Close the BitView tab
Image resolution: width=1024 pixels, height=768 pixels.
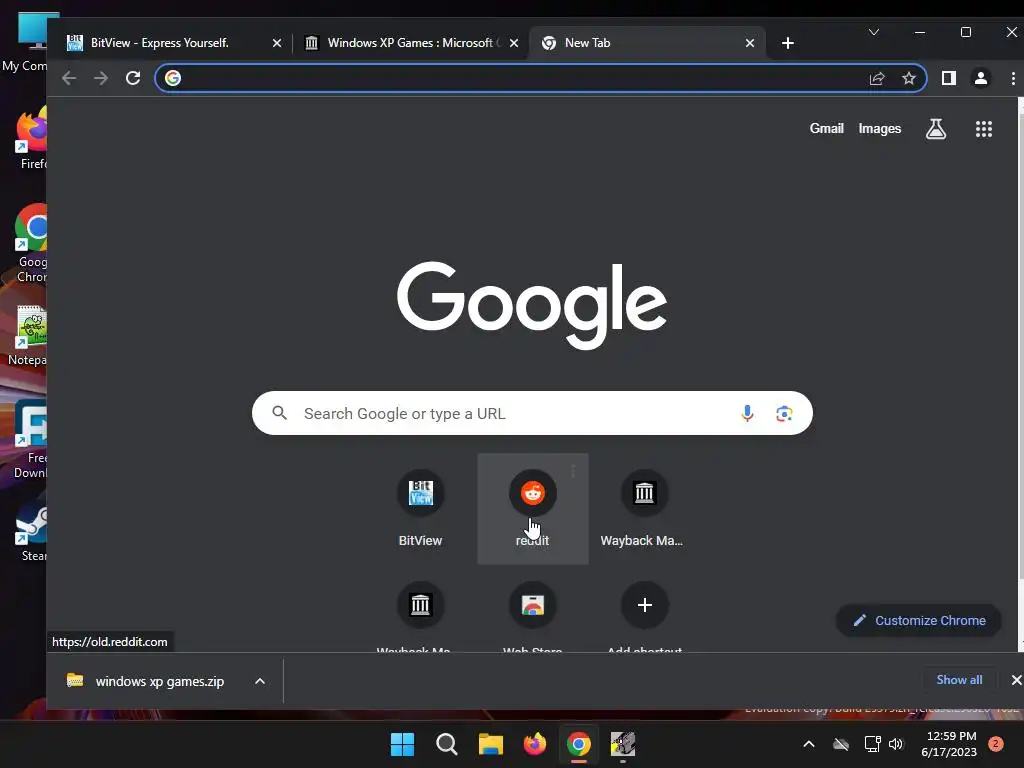[x=277, y=43]
